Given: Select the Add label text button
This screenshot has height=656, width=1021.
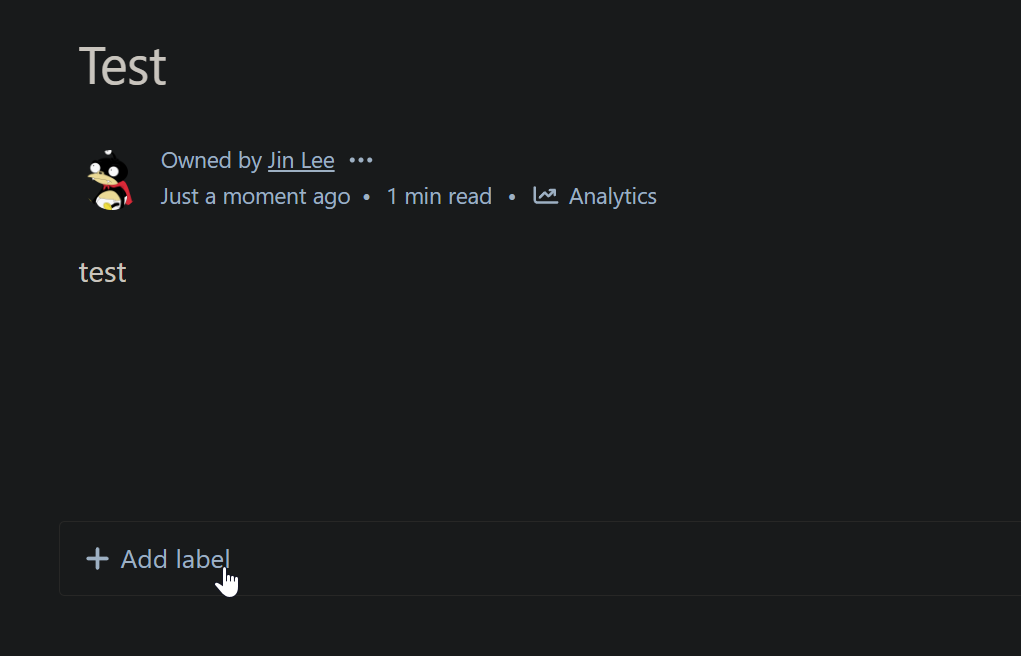Looking at the screenshot, I should (x=175, y=559).
